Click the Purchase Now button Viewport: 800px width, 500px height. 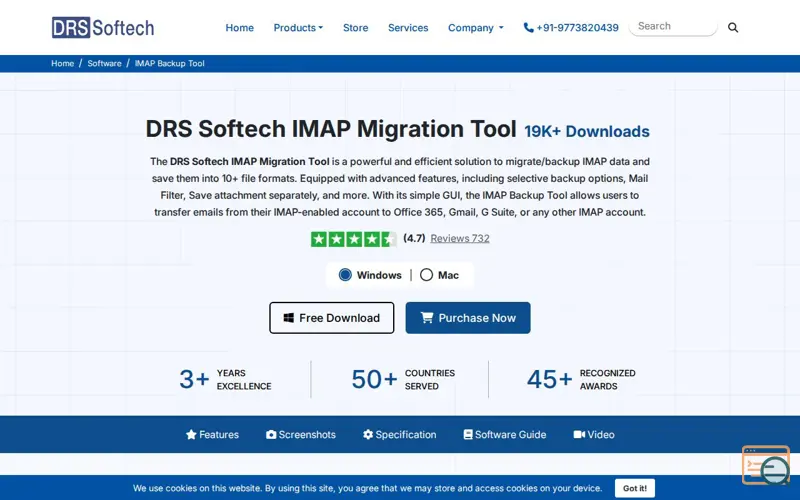tap(468, 318)
